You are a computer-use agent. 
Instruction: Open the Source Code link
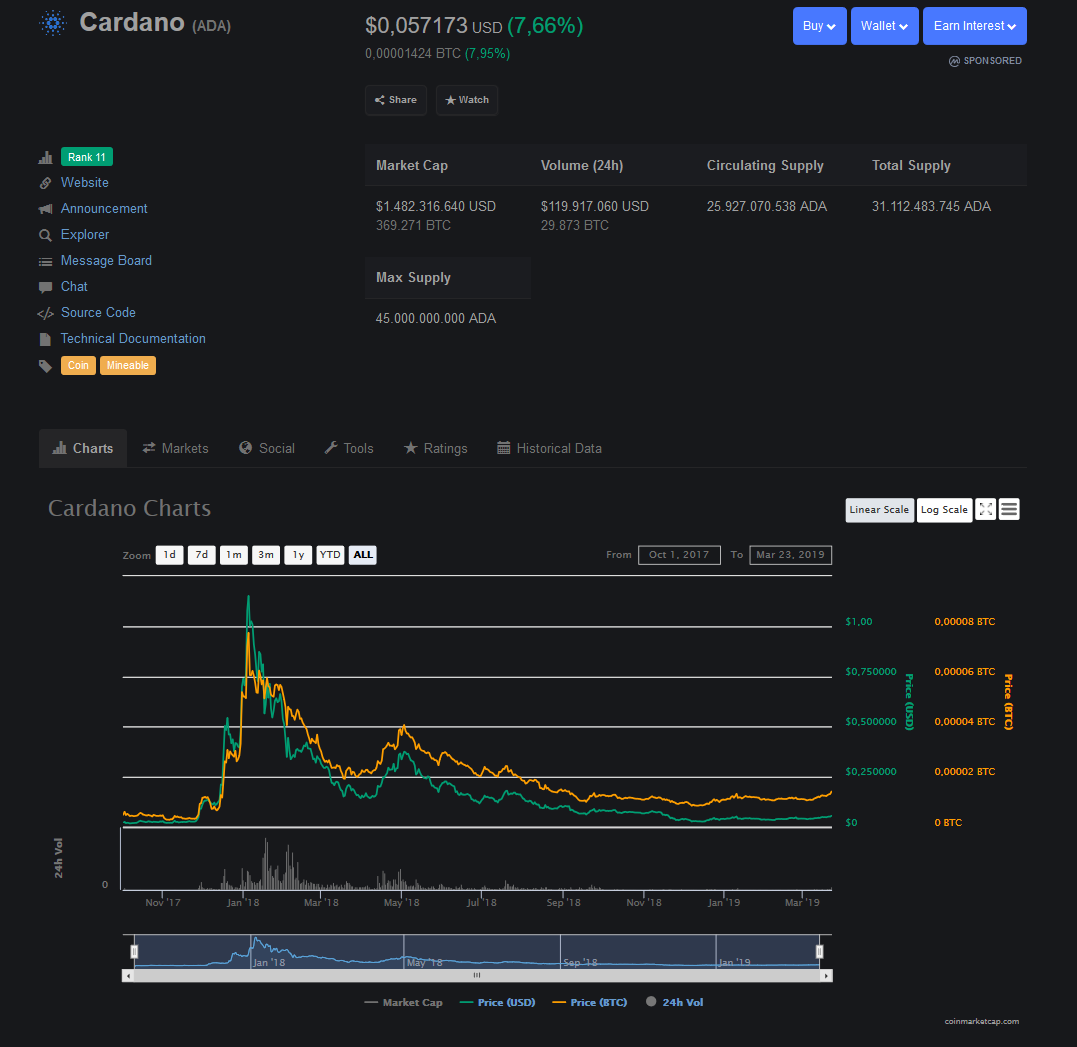[98, 313]
